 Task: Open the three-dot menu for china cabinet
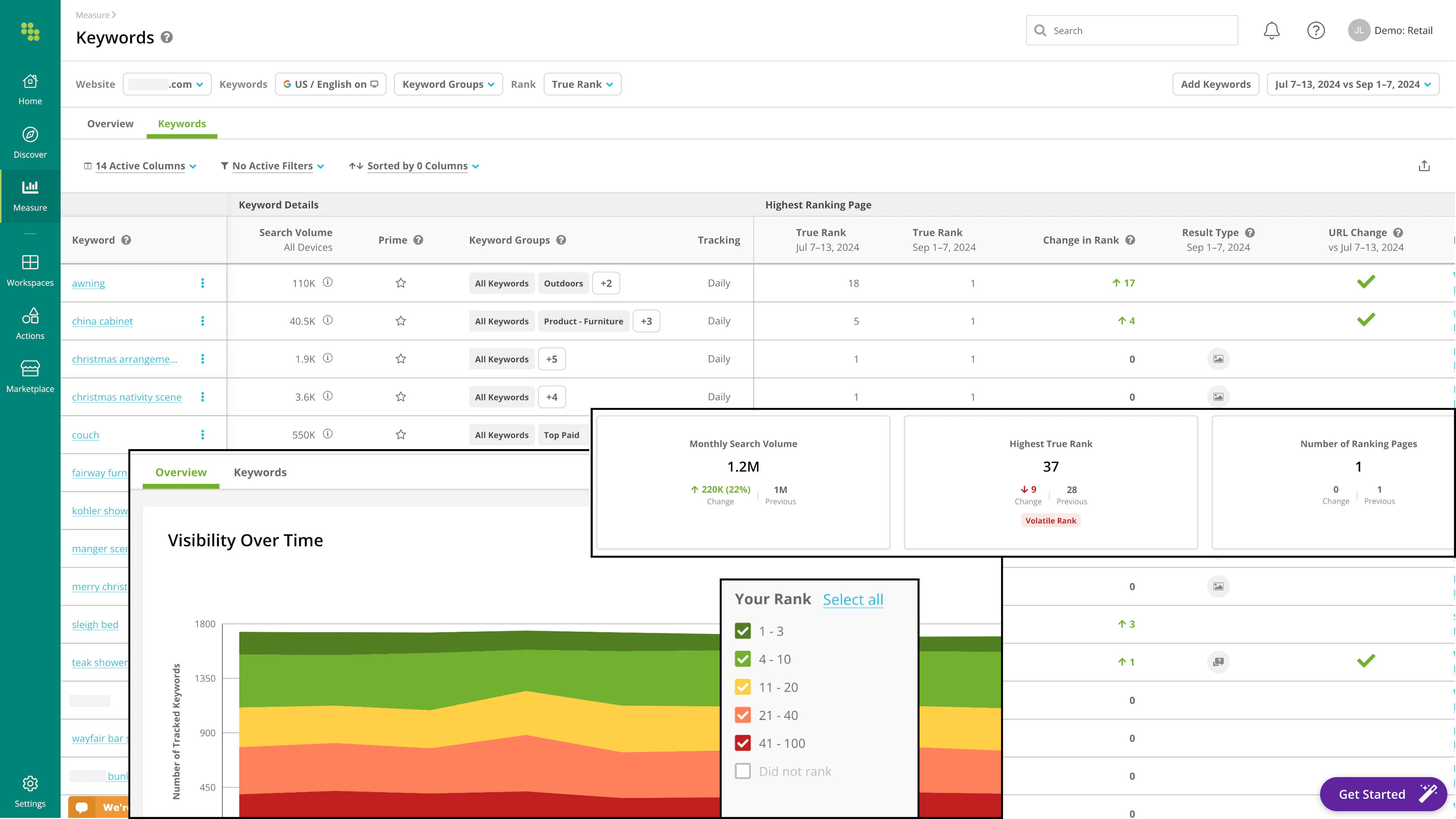203,321
